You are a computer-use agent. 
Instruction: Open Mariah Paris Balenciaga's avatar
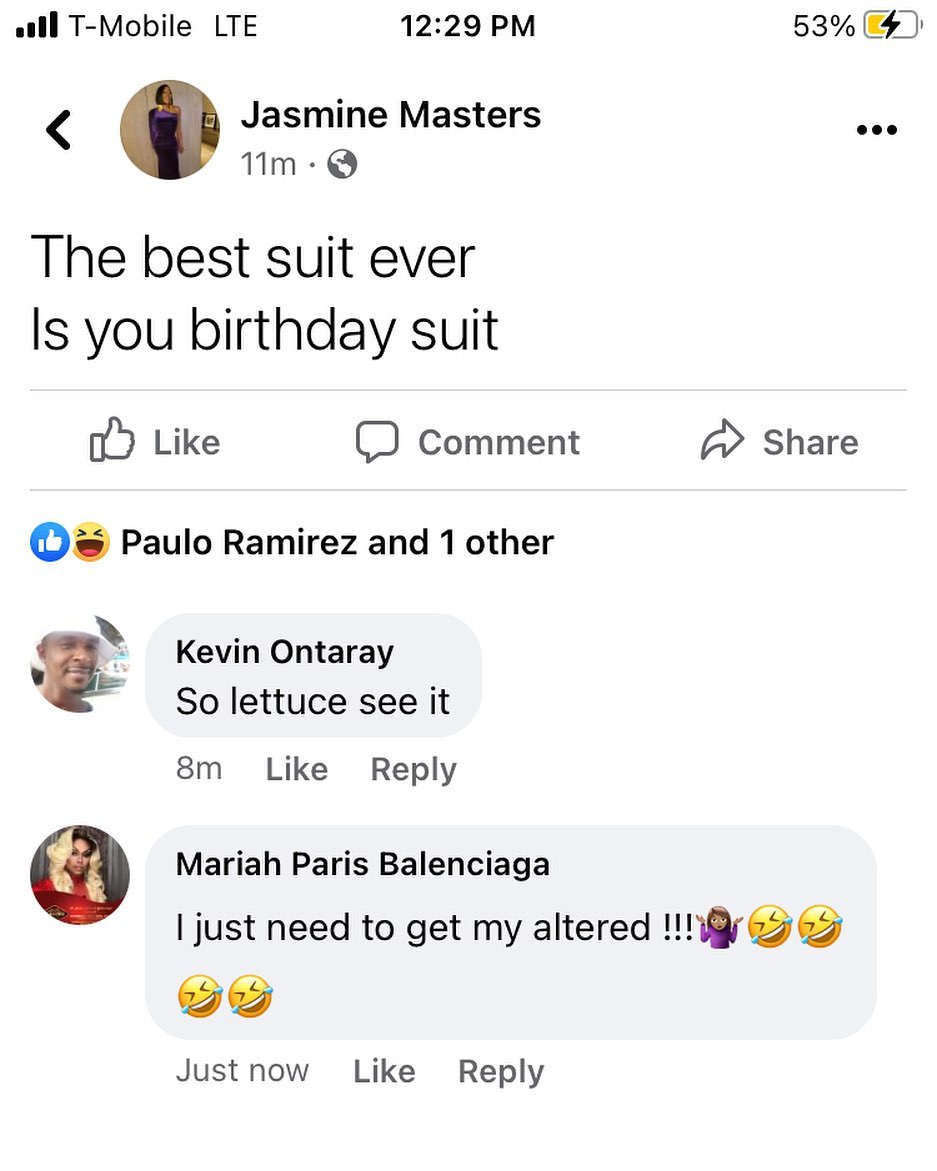pyautogui.click(x=80, y=874)
